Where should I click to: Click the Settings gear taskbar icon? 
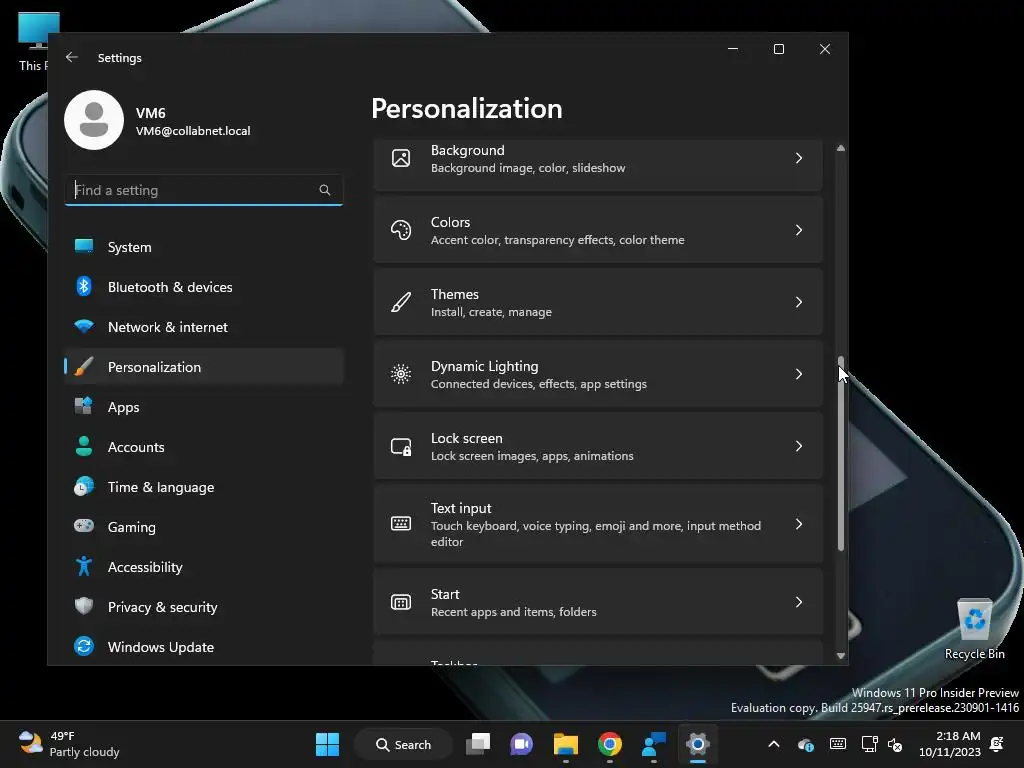coord(697,744)
